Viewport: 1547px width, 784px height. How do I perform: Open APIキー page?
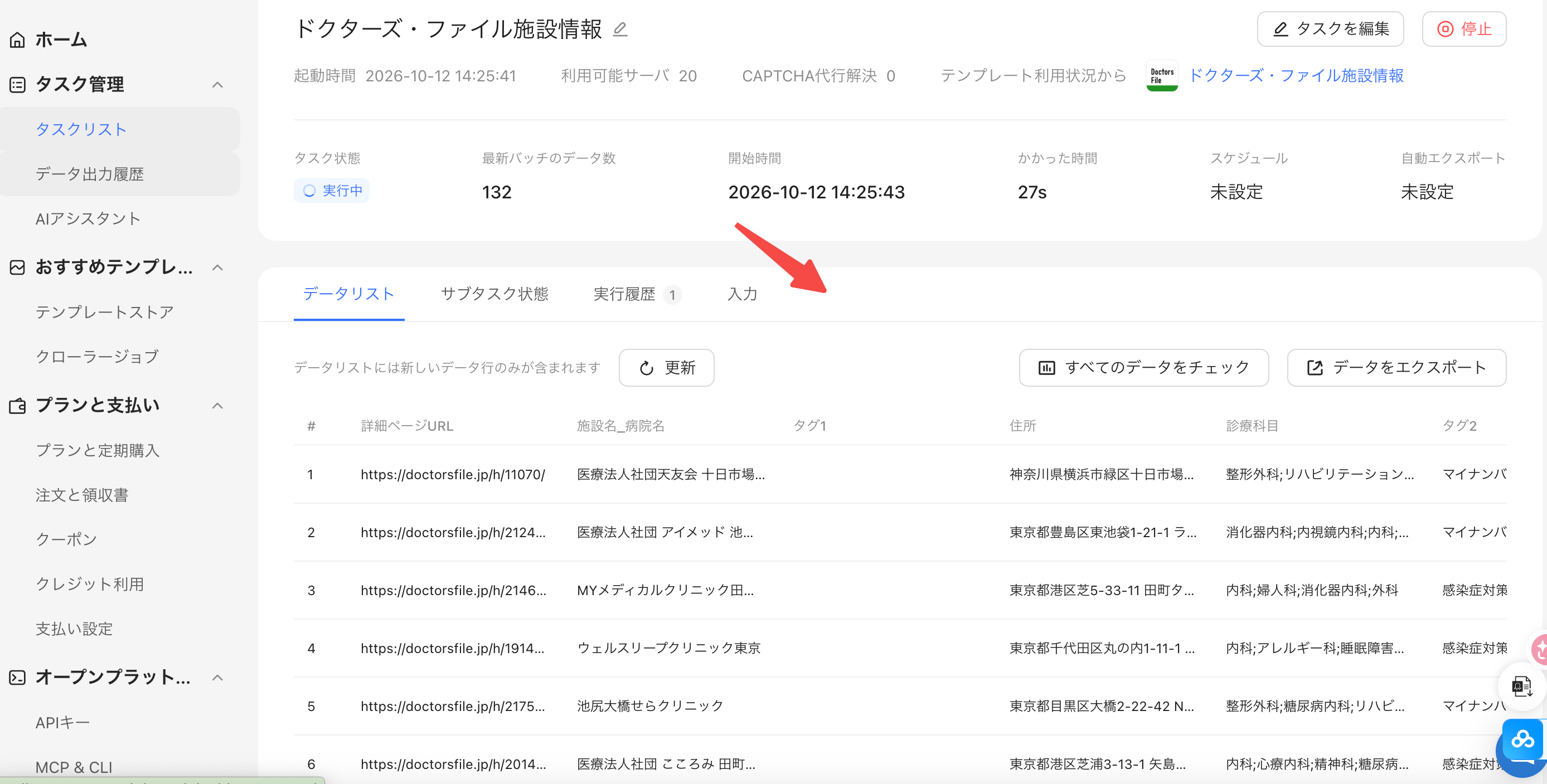[62, 723]
